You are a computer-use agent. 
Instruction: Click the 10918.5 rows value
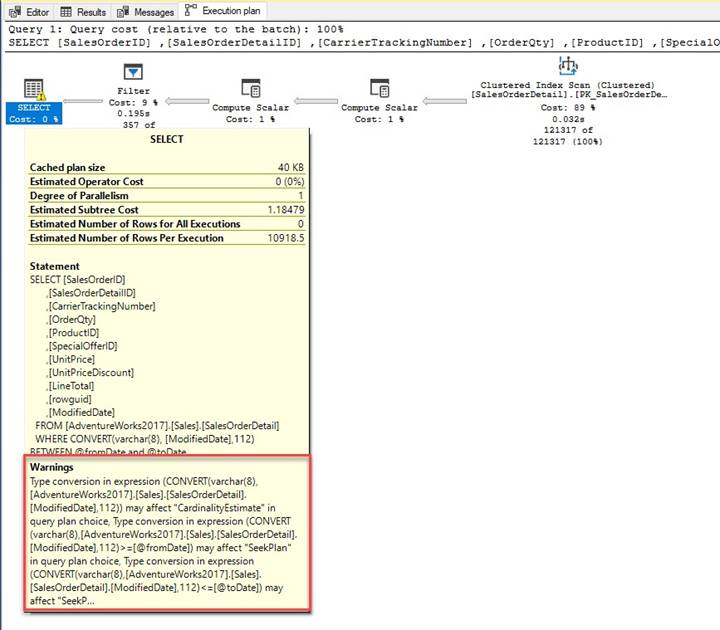click(286, 238)
